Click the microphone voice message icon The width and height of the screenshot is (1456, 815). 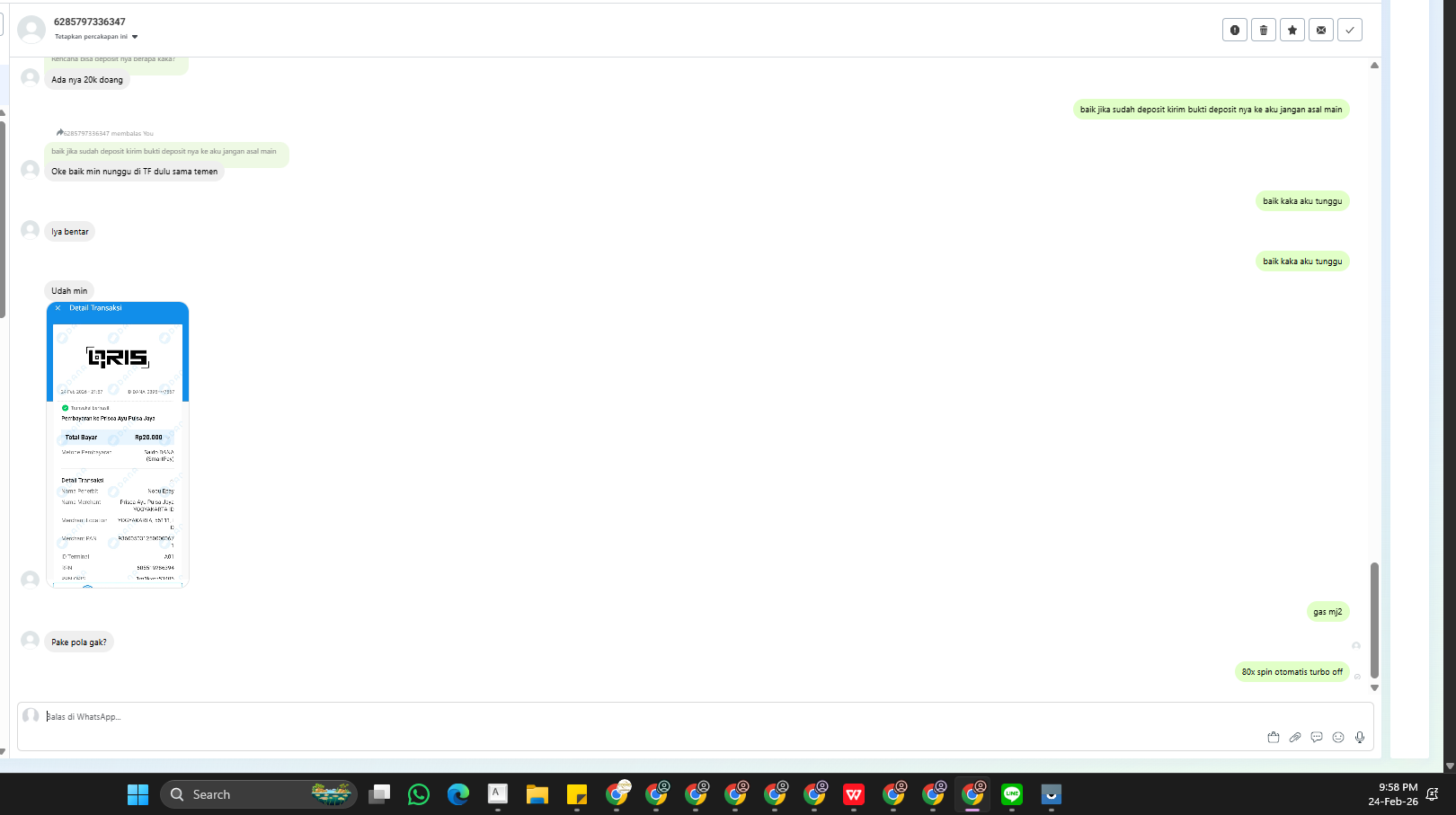1360,737
